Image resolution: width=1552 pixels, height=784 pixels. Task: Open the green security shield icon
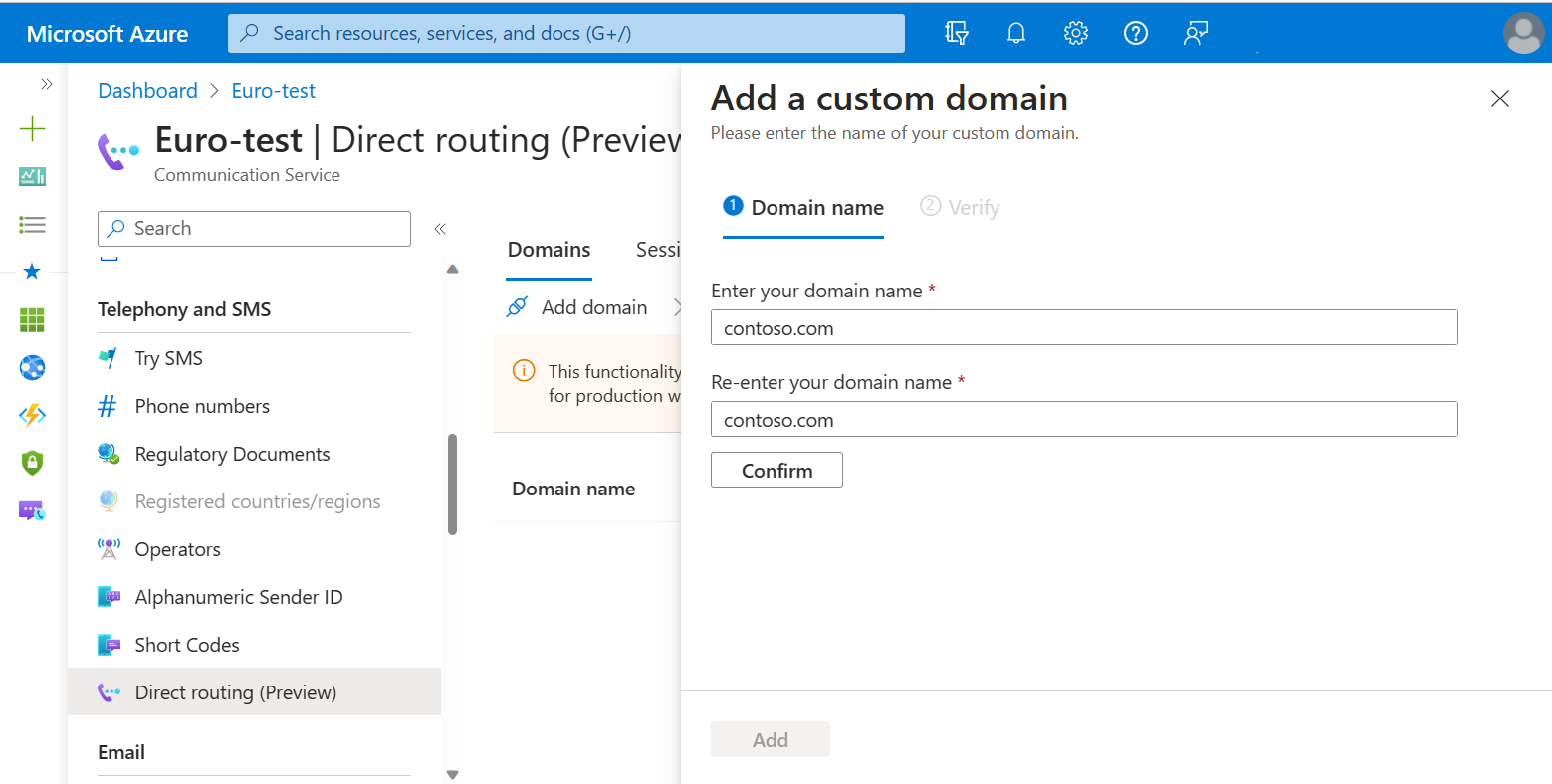coord(32,462)
